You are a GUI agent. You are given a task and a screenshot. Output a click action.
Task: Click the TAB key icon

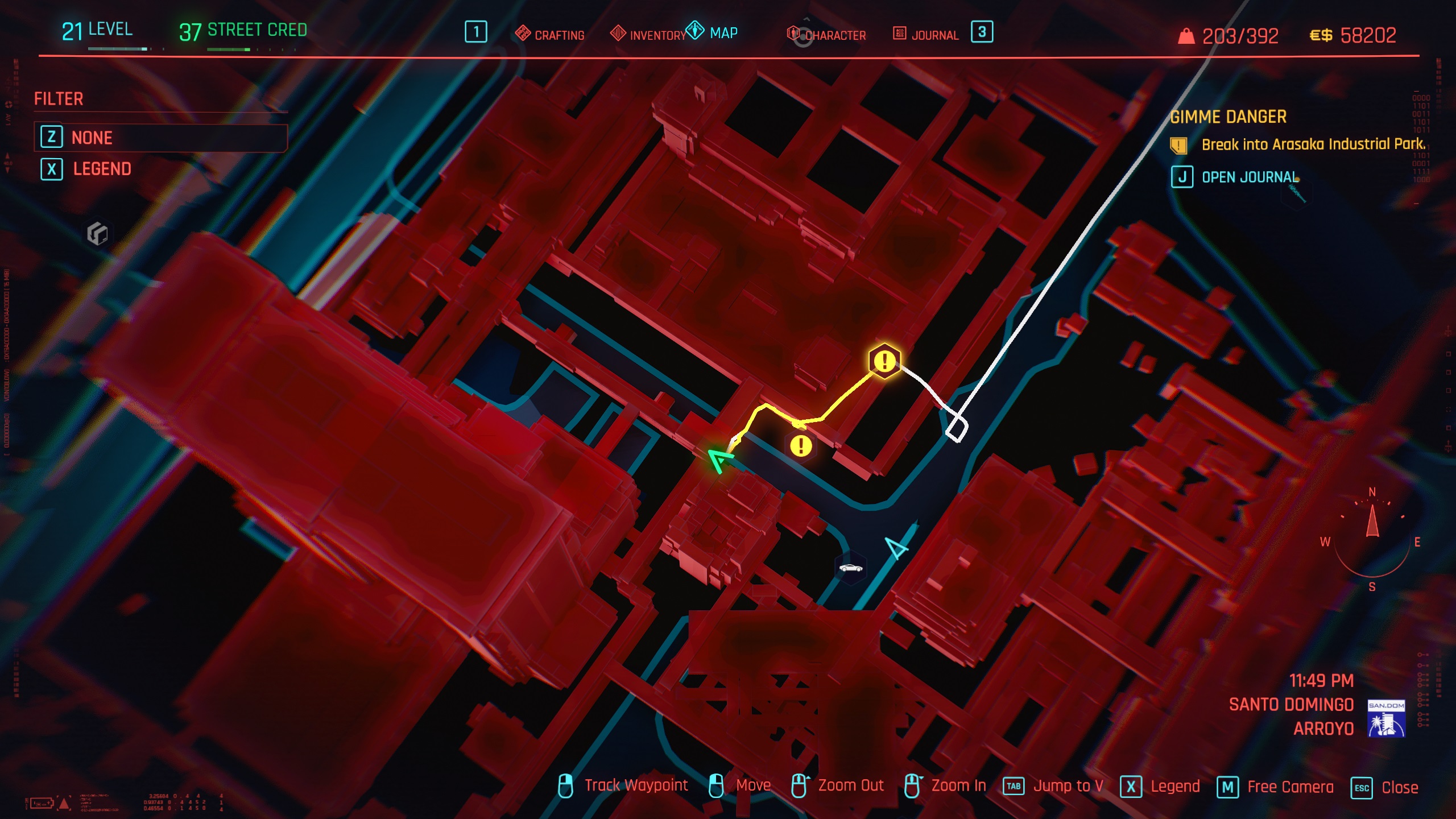tap(1014, 787)
